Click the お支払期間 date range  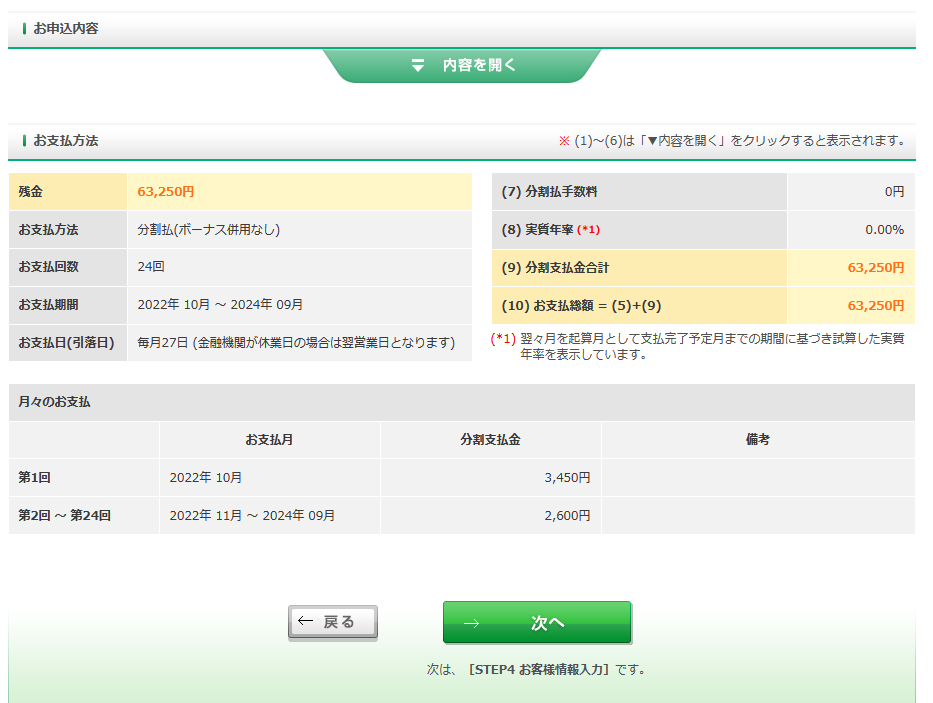(x=220, y=305)
